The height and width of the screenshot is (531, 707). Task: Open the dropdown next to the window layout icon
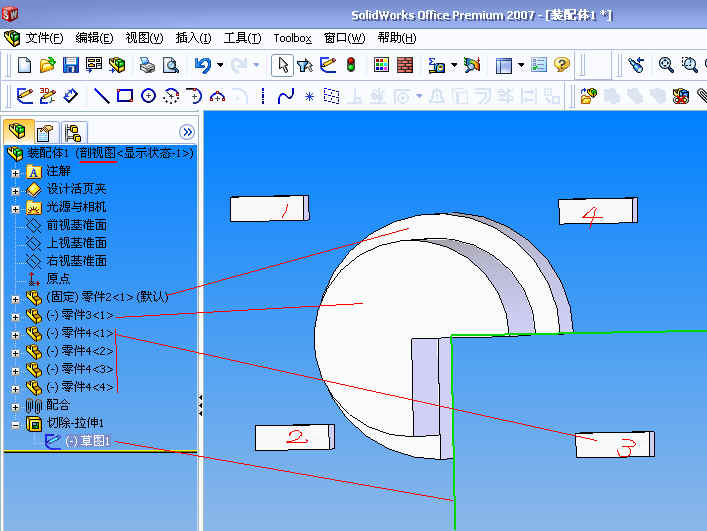[x=521, y=65]
